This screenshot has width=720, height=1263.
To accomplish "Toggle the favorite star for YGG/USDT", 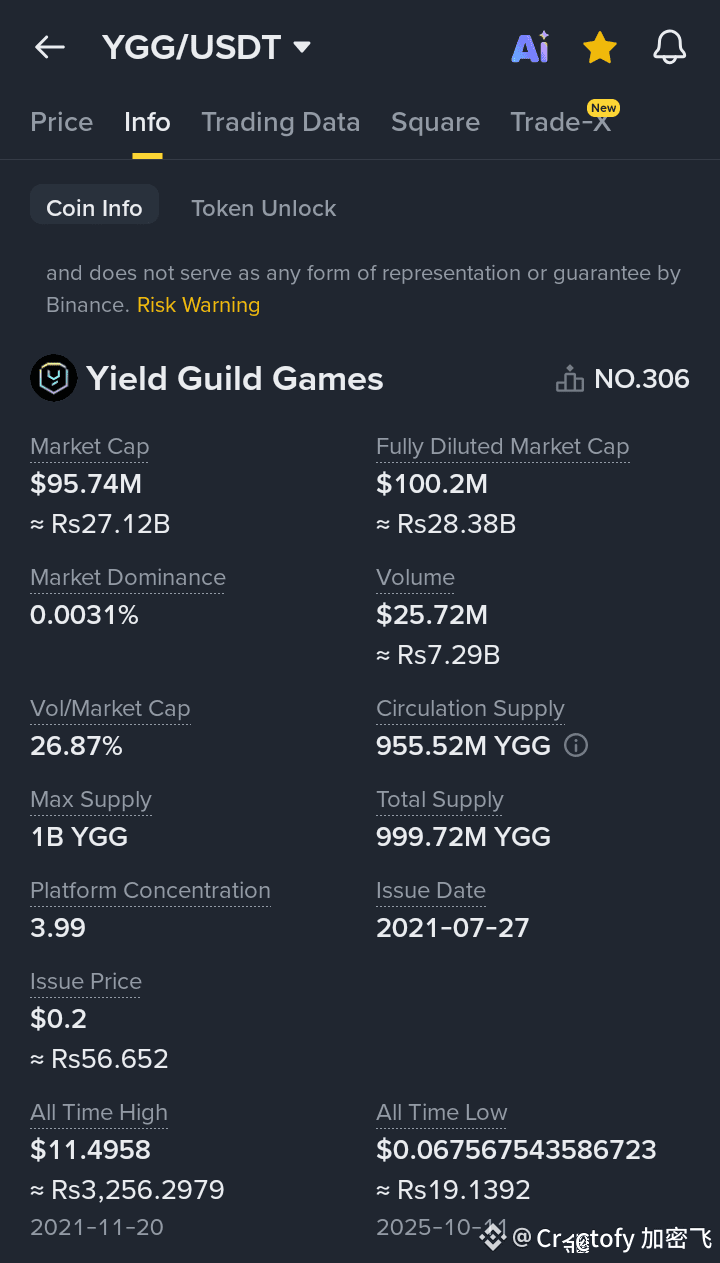I will point(599,47).
